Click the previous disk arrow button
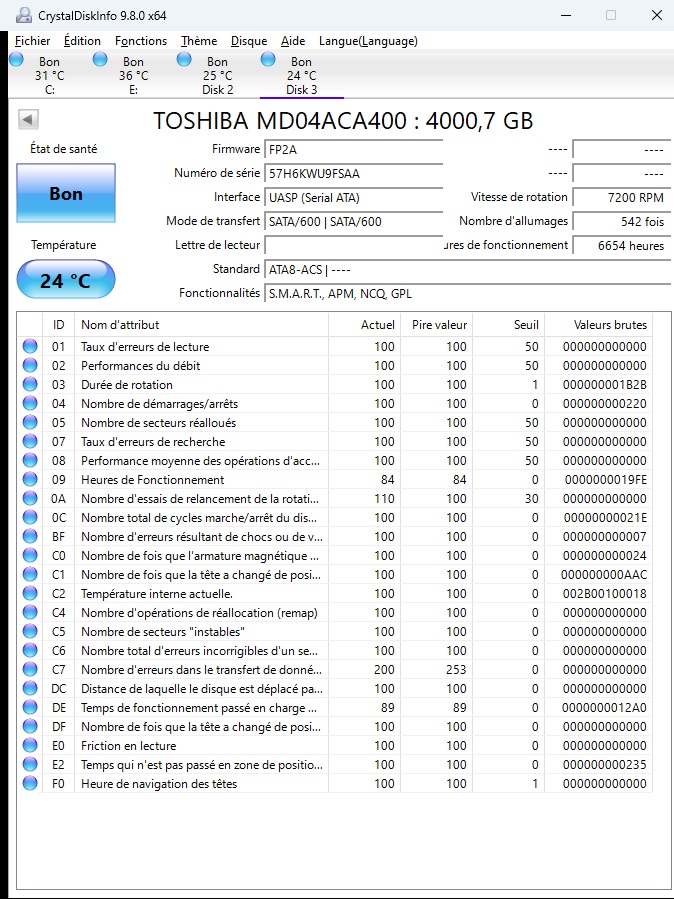Viewport: 674px width, 899px height. (x=28, y=120)
